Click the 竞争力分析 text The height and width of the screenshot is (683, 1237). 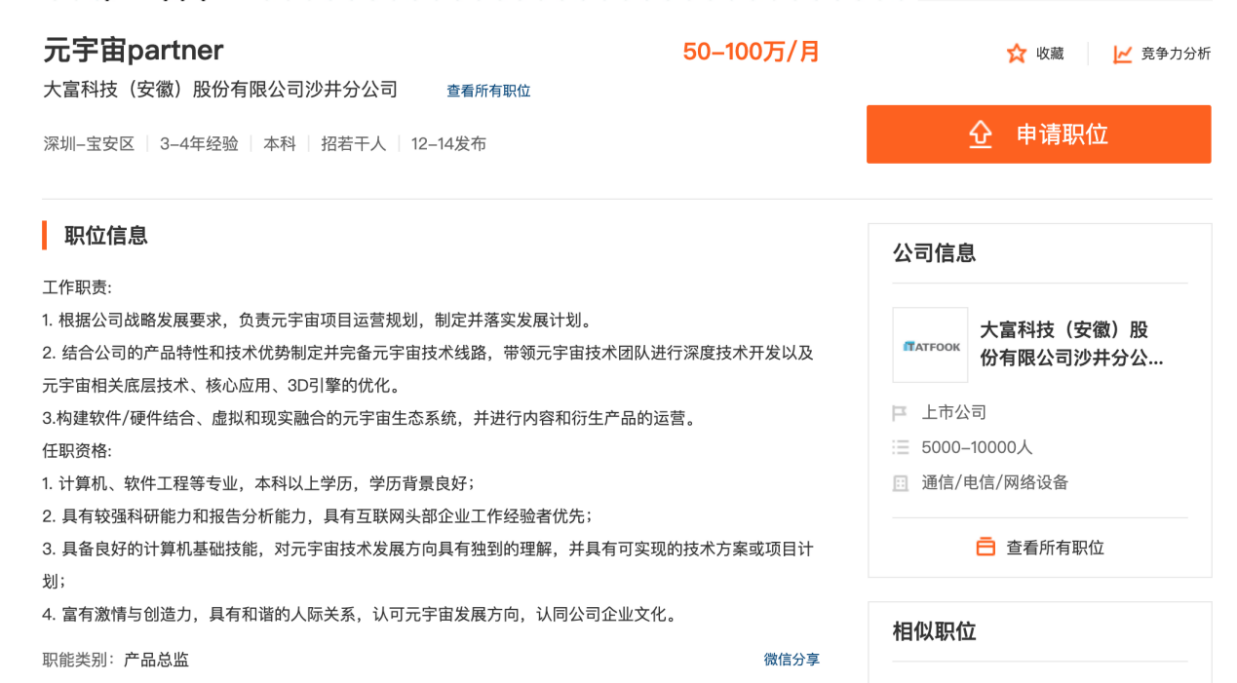click(x=1175, y=54)
